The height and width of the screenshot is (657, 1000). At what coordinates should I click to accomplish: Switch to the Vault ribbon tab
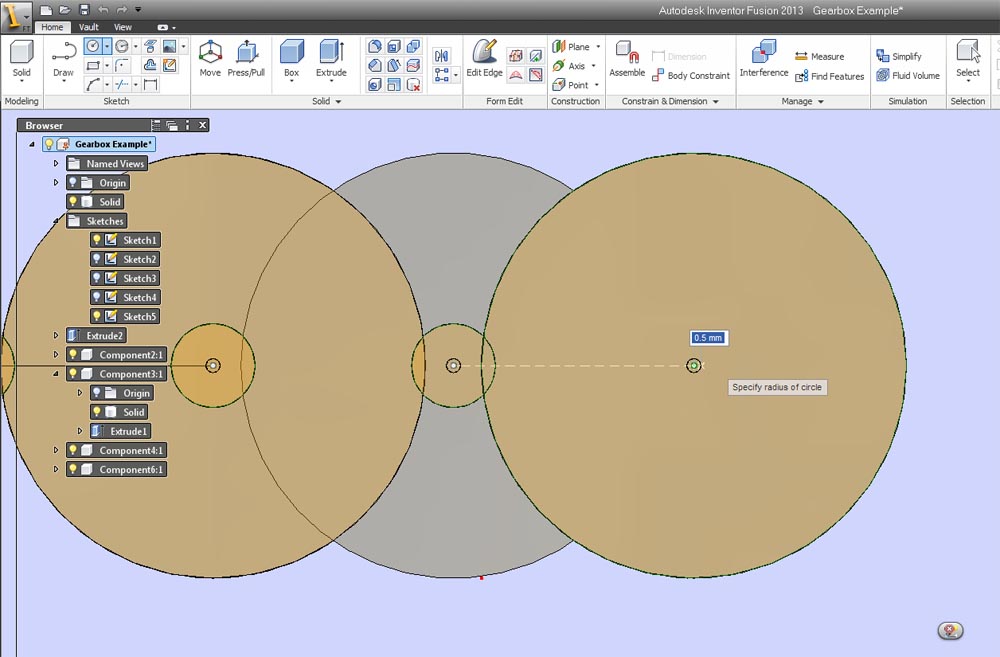point(89,27)
